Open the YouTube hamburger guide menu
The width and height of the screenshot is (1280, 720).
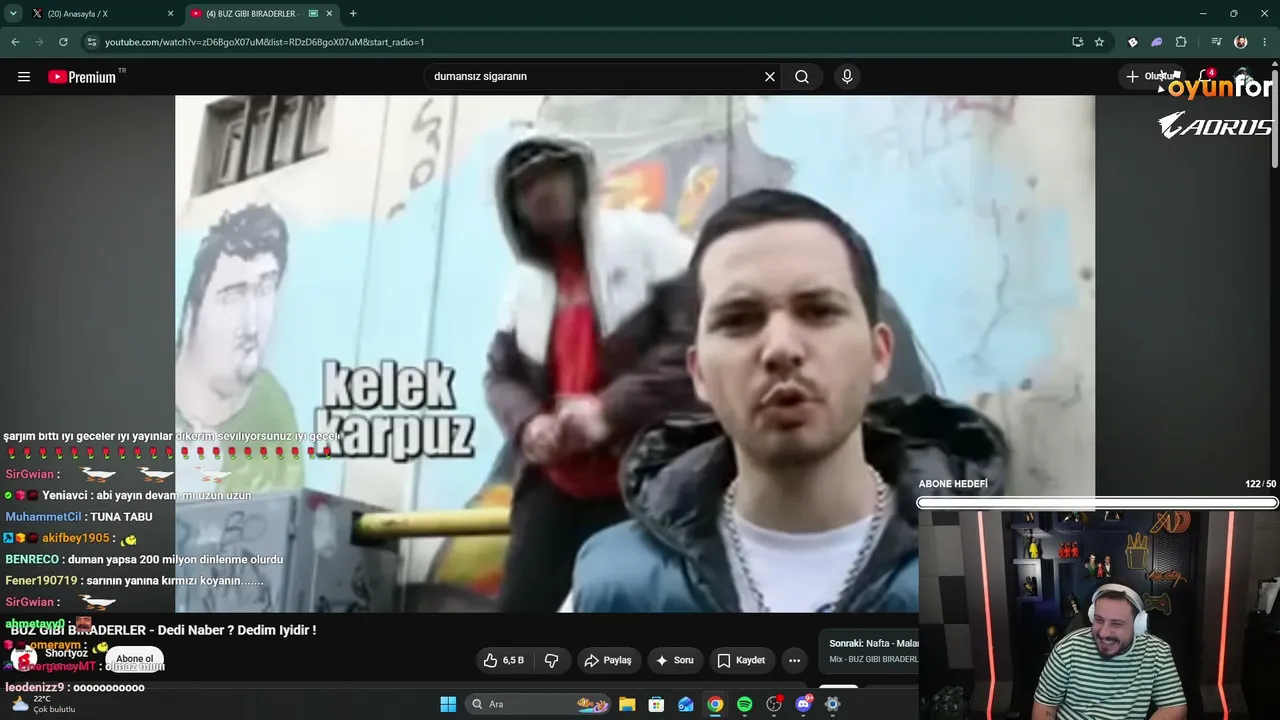tap(24, 77)
